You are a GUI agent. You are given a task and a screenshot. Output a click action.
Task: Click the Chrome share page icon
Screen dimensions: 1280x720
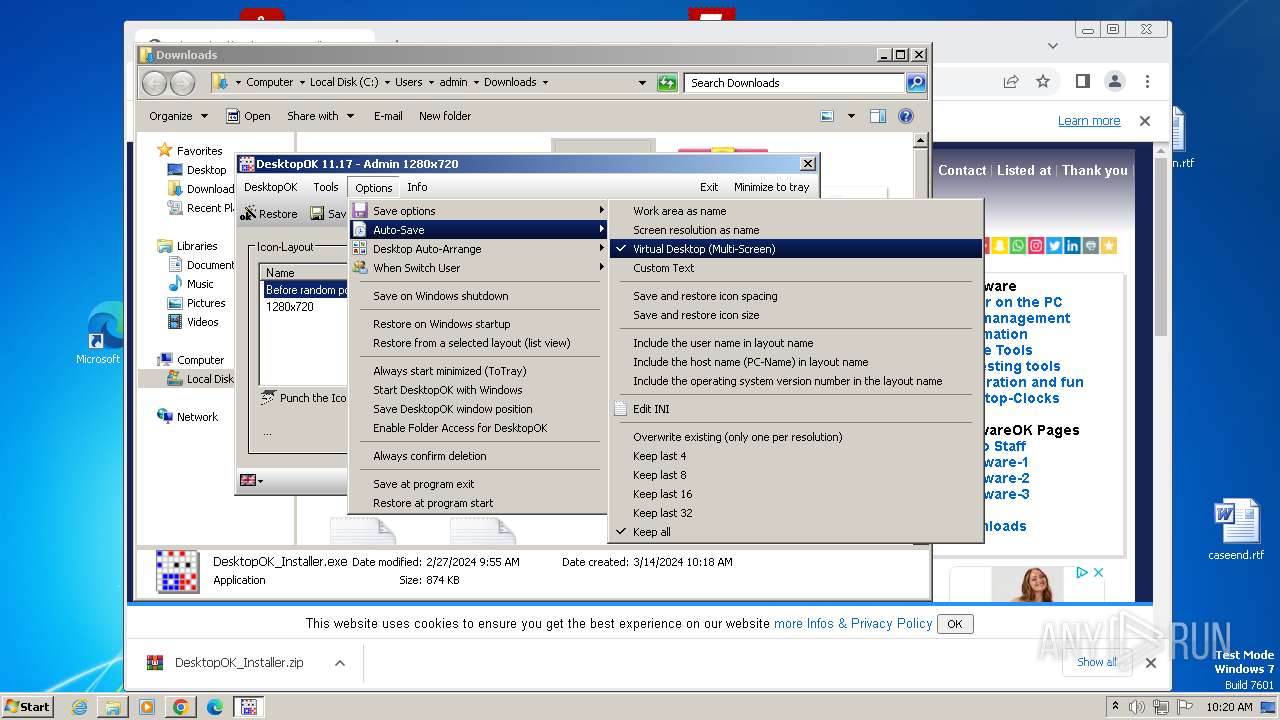(x=1011, y=81)
